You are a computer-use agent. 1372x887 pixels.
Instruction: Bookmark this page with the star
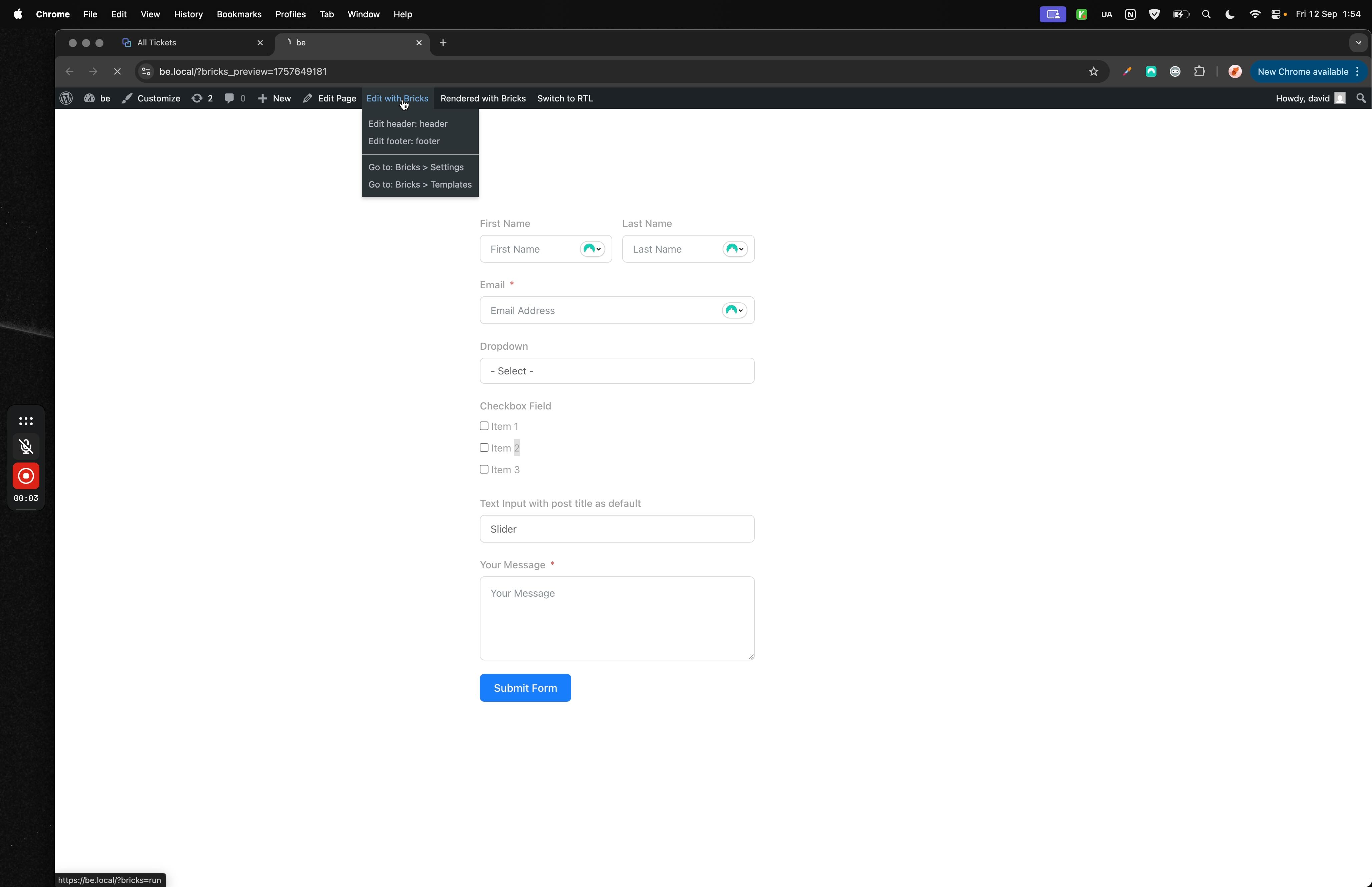click(1093, 71)
